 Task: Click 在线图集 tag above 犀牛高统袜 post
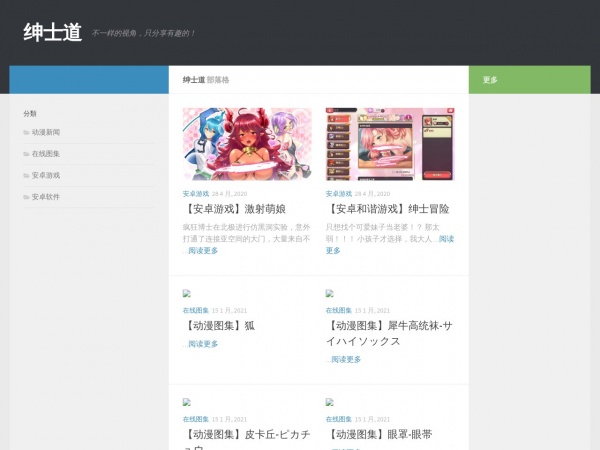coord(339,310)
